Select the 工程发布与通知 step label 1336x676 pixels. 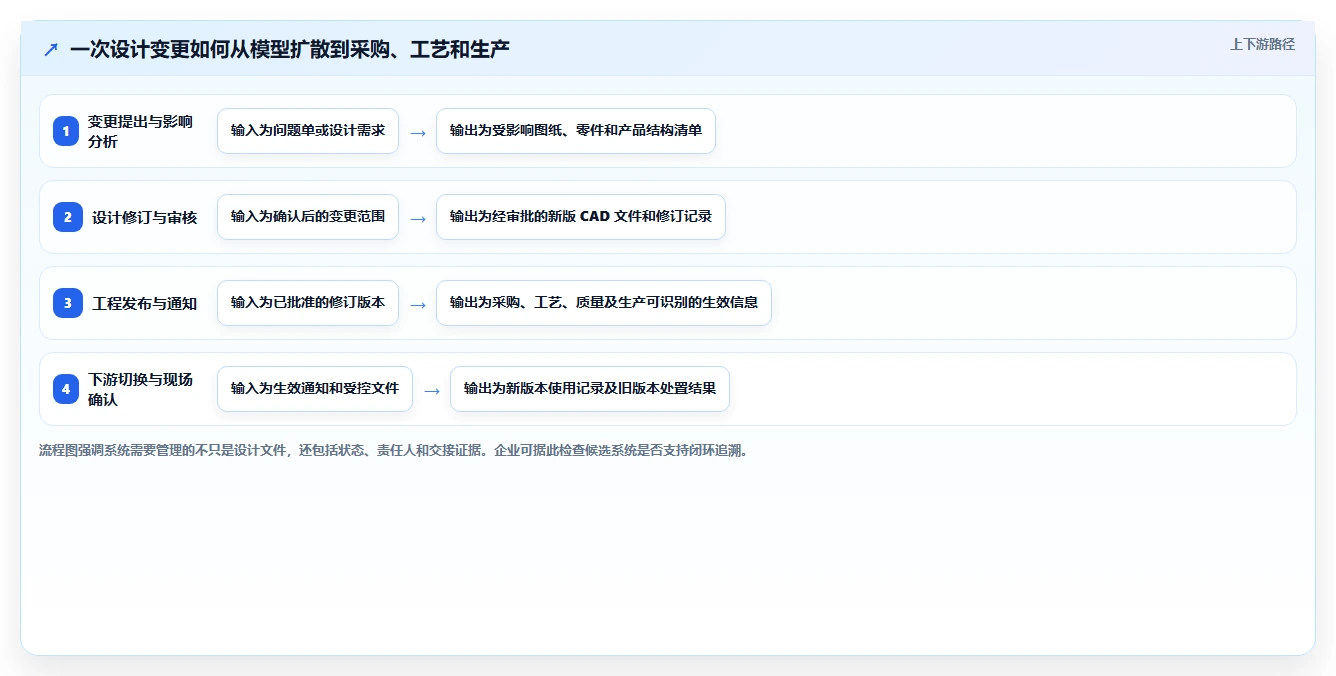(145, 303)
